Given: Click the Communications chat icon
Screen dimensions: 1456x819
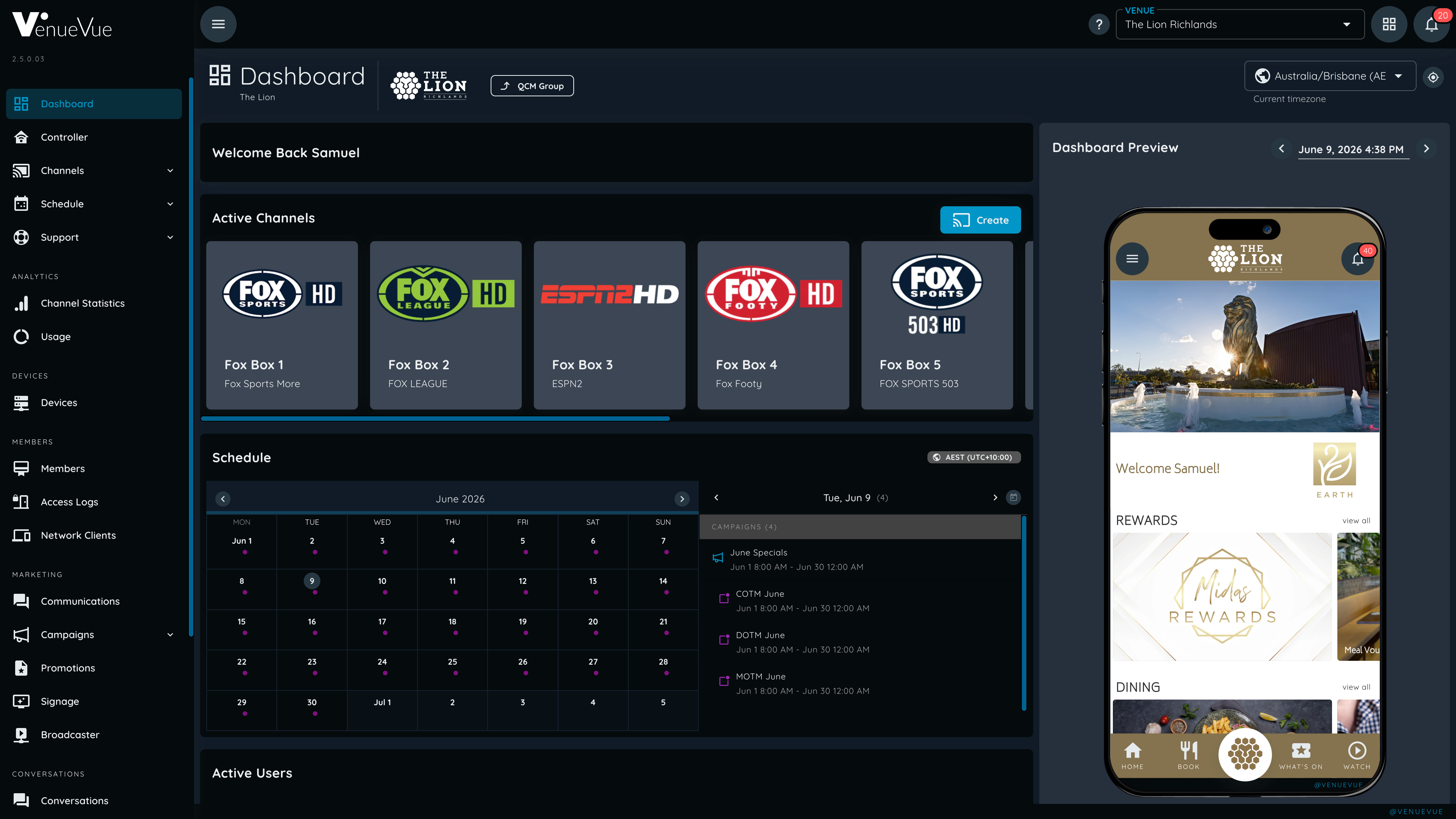Looking at the screenshot, I should (21, 601).
